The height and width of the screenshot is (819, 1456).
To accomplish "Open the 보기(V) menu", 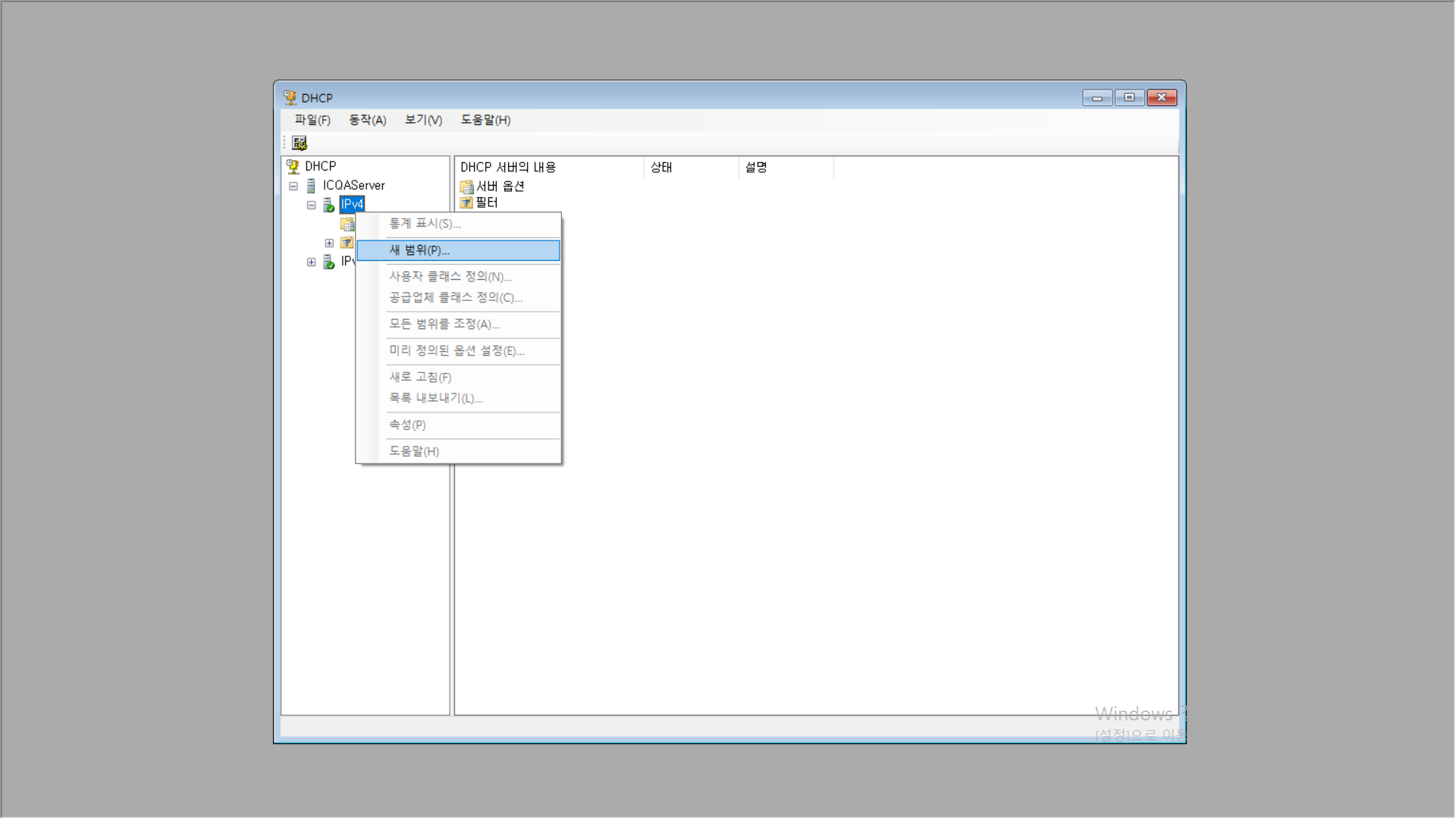I will (423, 120).
